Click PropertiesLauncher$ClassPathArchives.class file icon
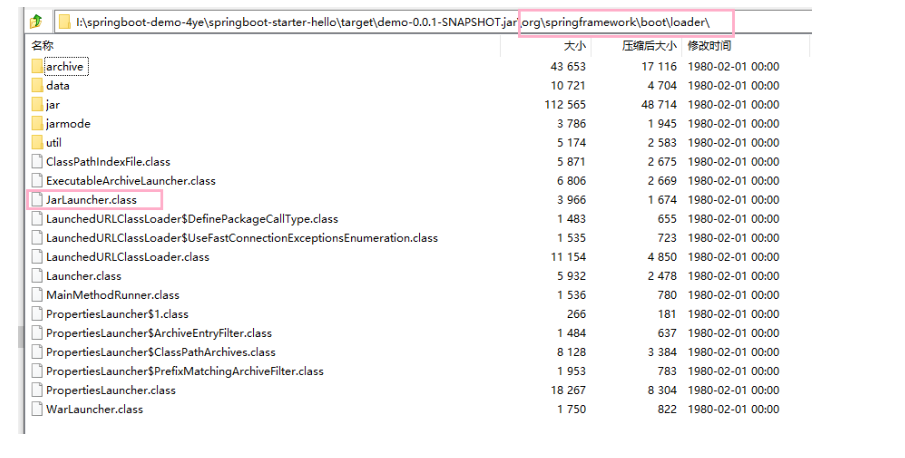 click(38, 352)
